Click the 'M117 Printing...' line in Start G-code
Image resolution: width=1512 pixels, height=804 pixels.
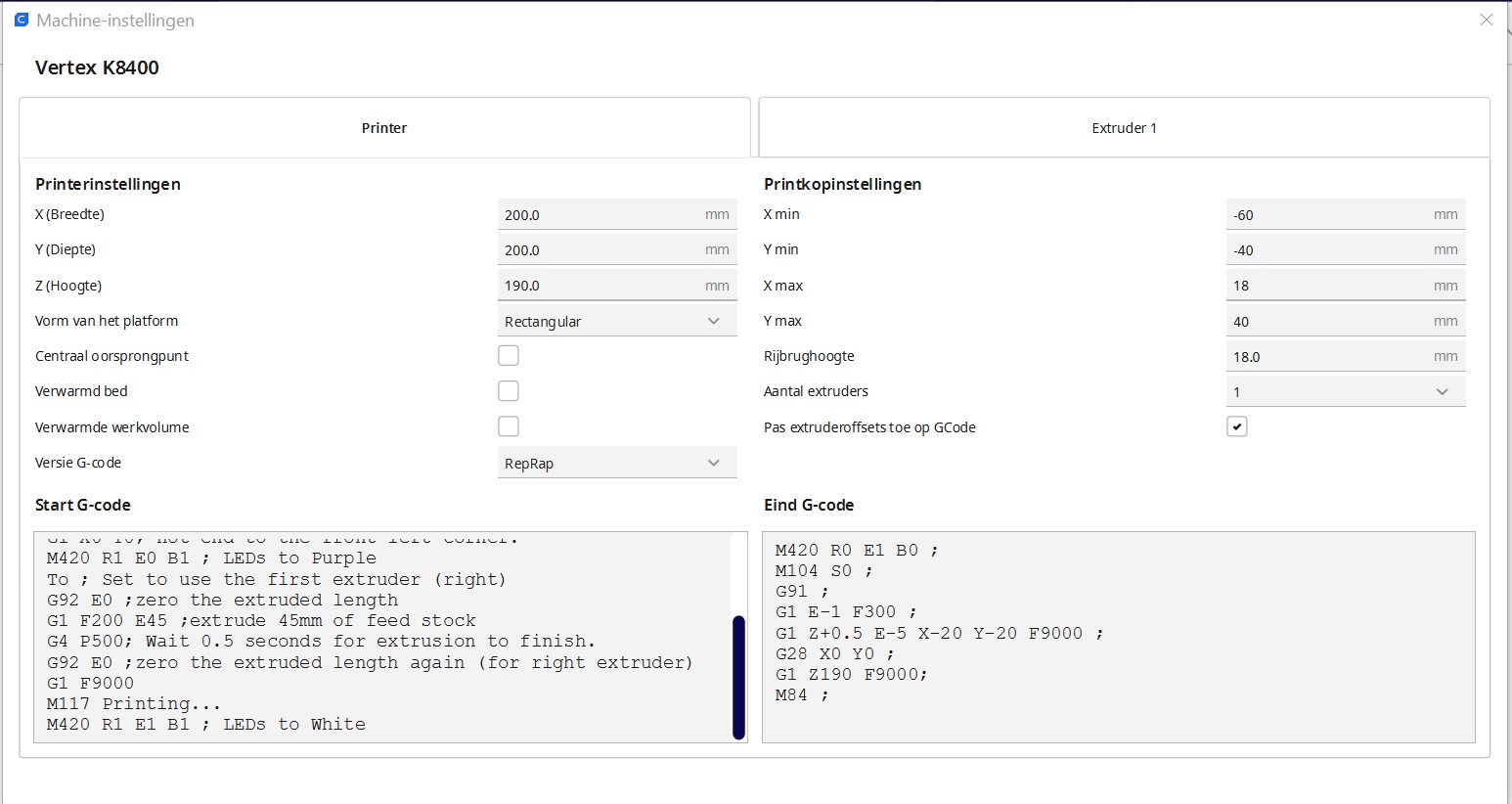coord(134,703)
